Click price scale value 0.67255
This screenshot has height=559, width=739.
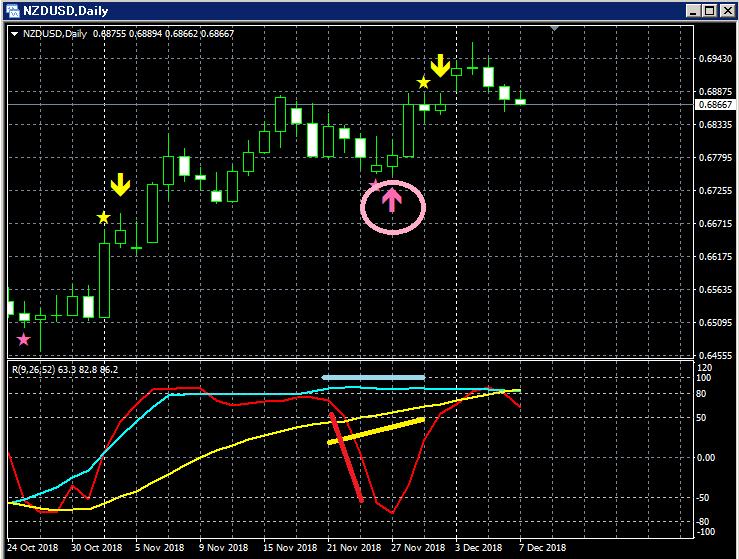point(715,190)
